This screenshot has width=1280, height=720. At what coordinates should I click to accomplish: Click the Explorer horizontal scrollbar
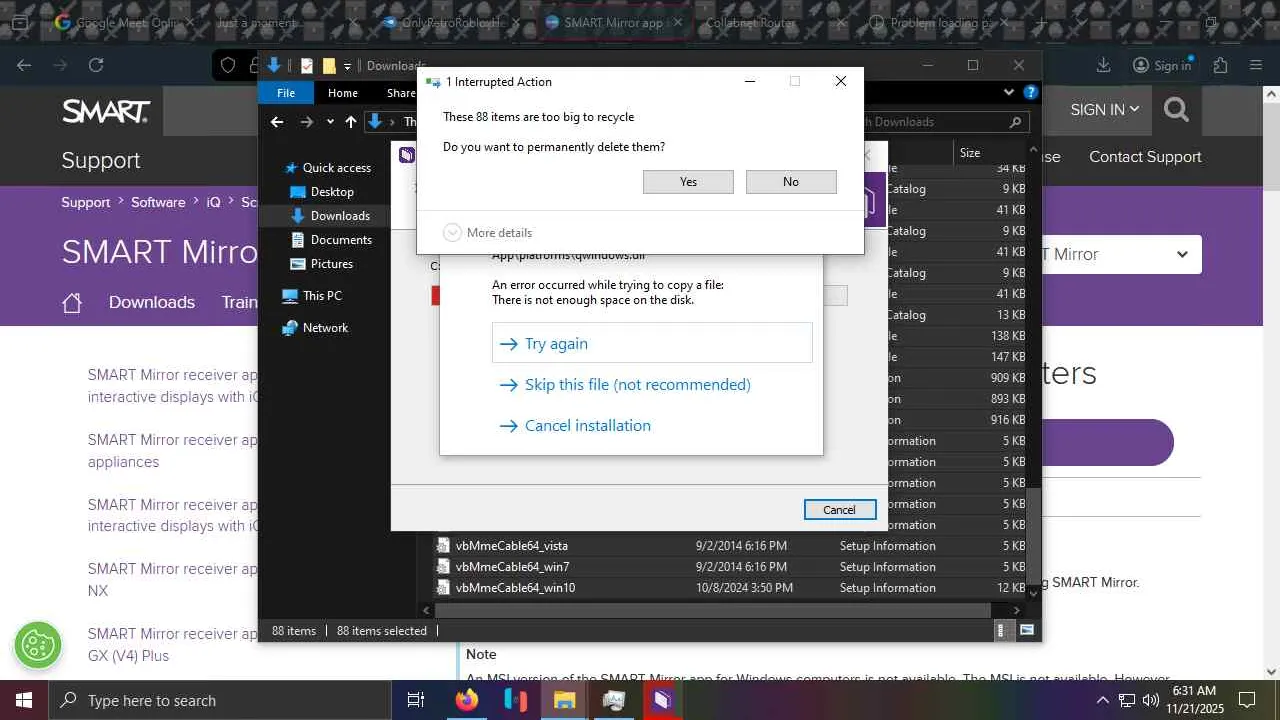(x=714, y=610)
